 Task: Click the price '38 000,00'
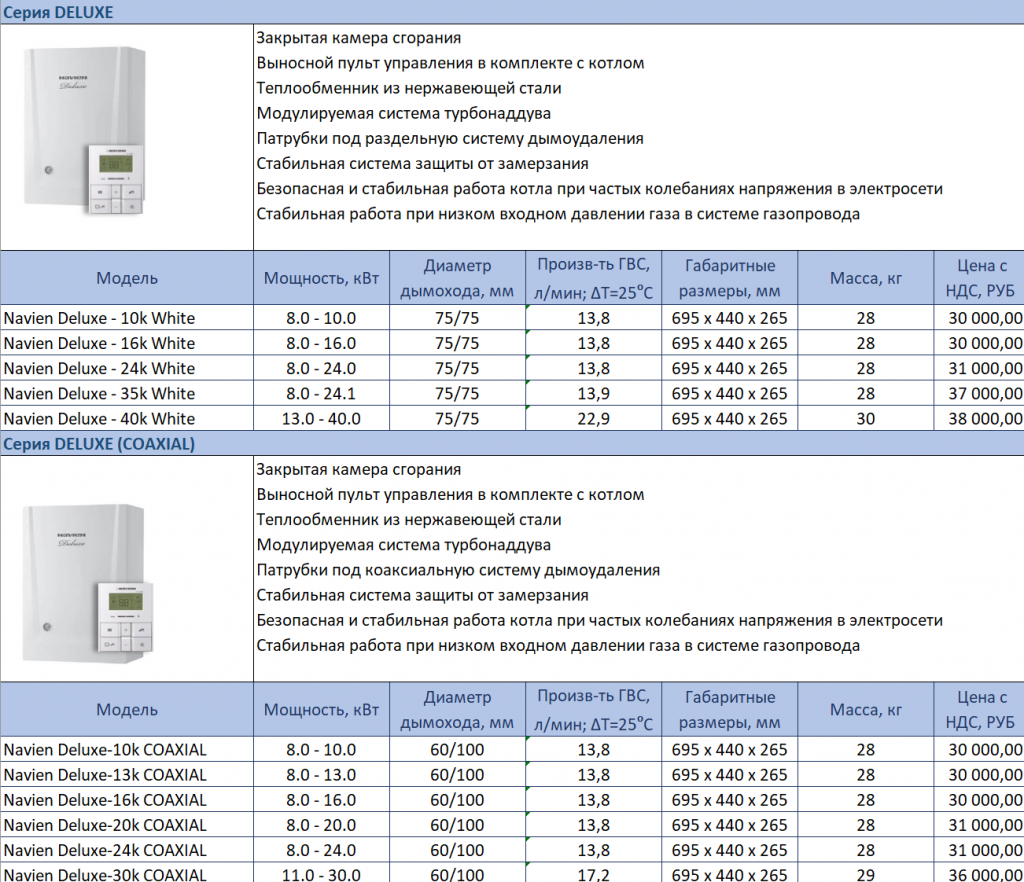coord(985,418)
